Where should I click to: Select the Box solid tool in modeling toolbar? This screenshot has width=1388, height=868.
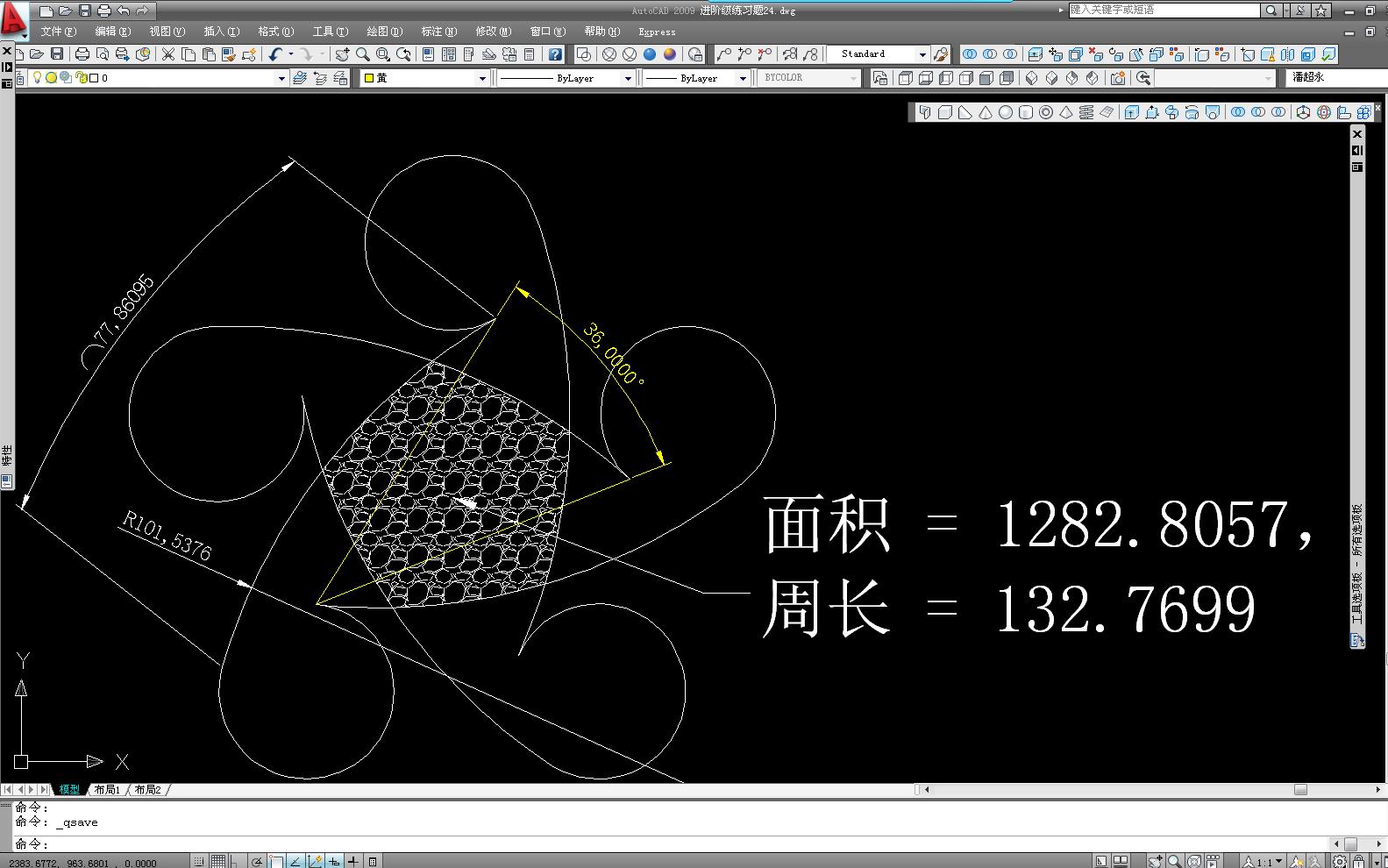pyautogui.click(x=945, y=112)
